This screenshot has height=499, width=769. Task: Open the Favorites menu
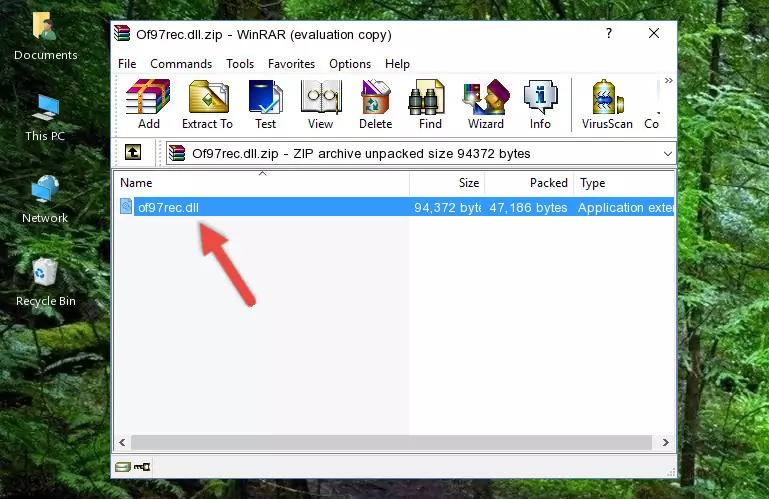(291, 64)
